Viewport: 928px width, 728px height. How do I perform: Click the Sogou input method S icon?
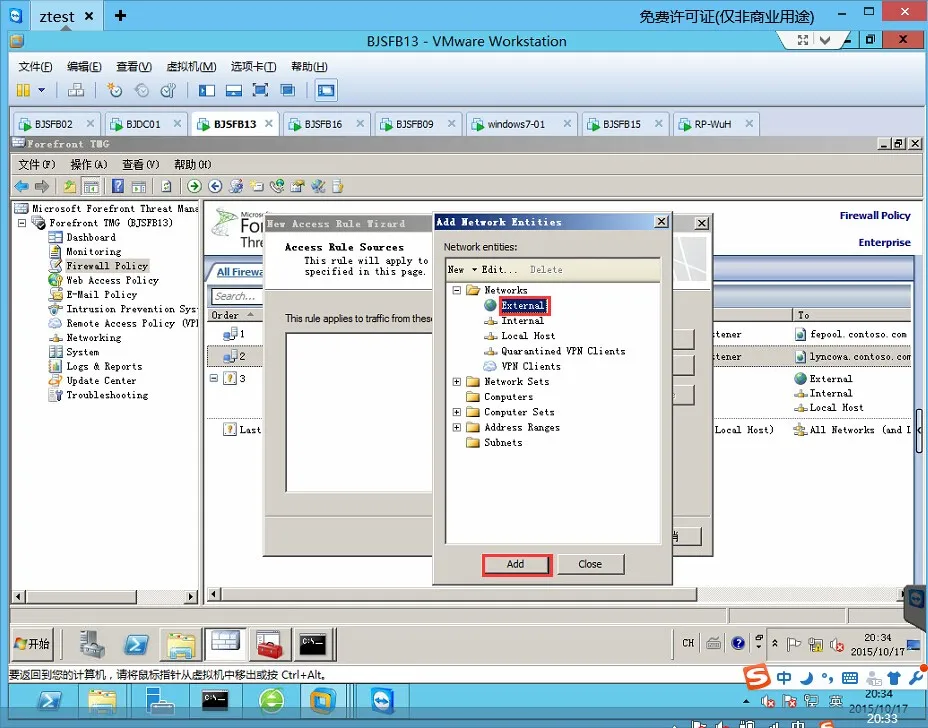[757, 677]
